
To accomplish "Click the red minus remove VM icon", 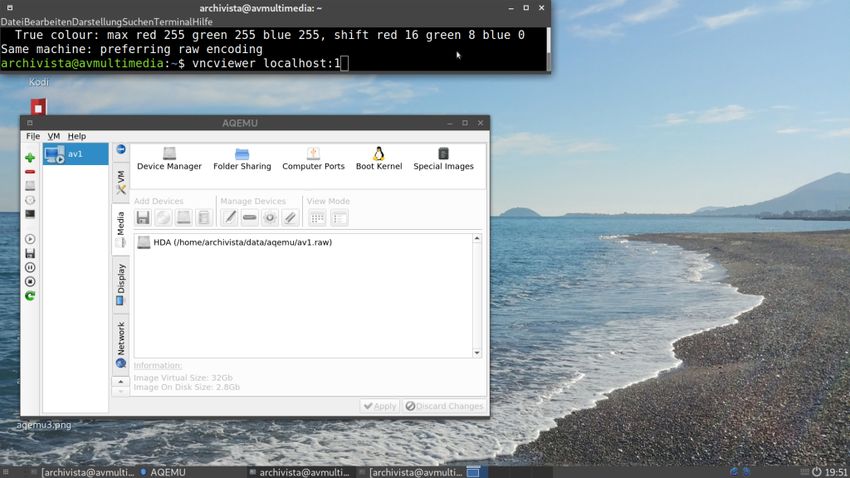I will coord(30,172).
